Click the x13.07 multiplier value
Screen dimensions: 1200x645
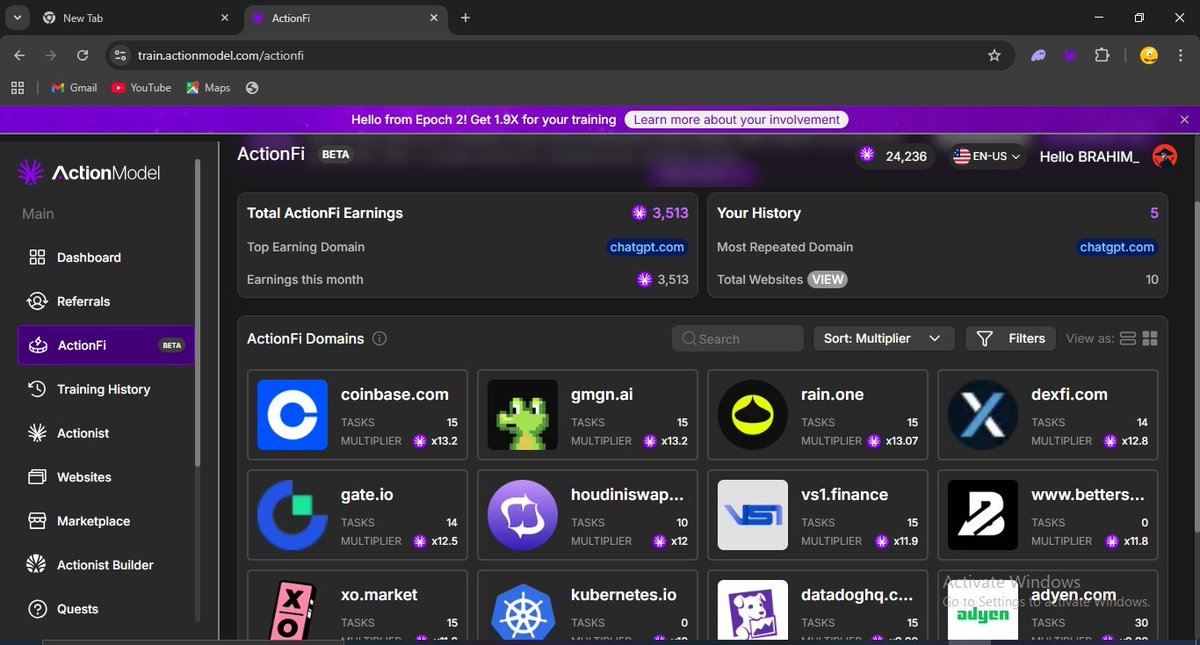(x=901, y=440)
